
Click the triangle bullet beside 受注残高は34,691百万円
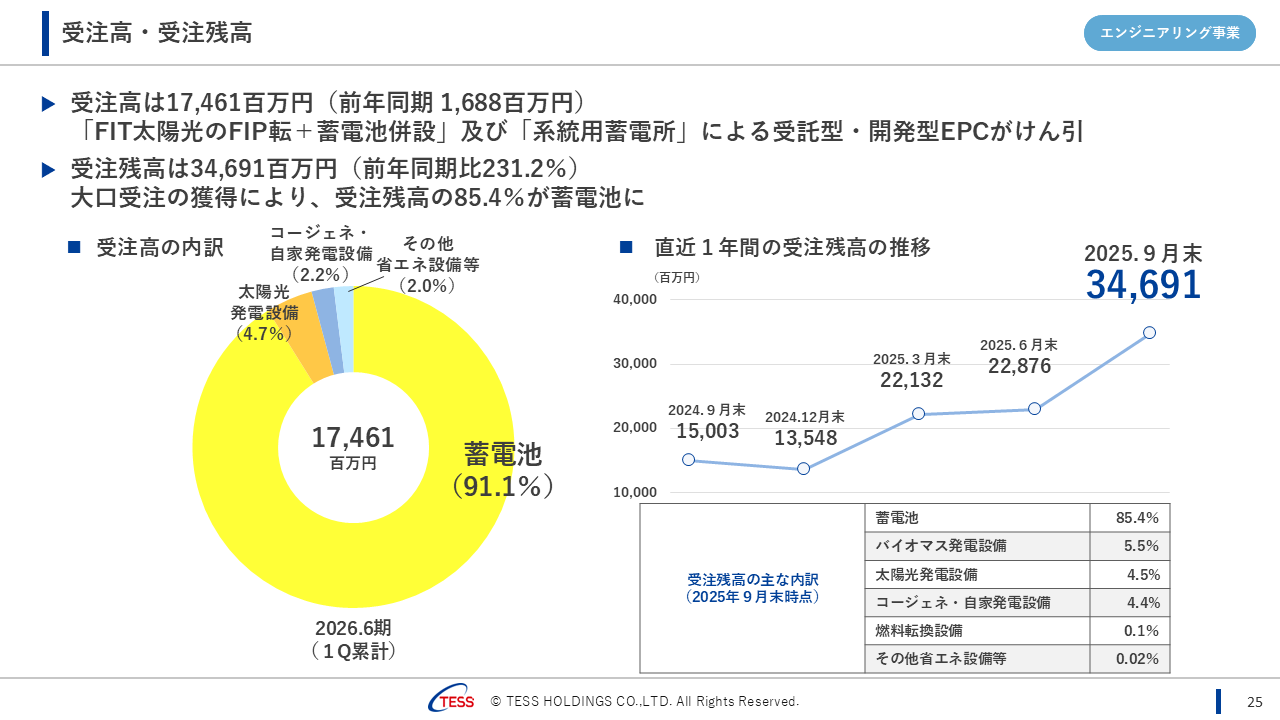pos(49,169)
